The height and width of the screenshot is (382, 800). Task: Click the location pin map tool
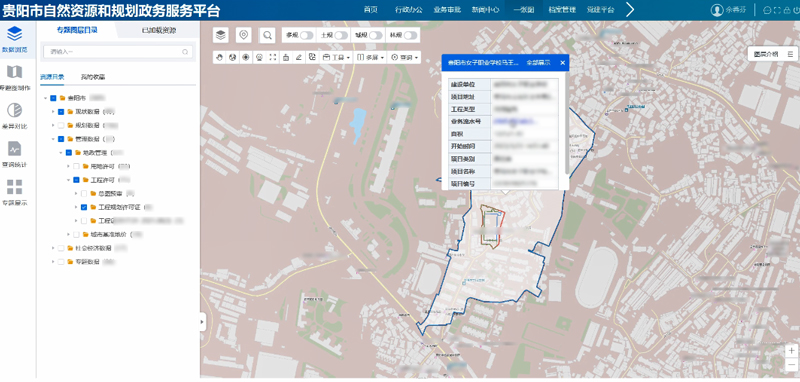click(244, 35)
